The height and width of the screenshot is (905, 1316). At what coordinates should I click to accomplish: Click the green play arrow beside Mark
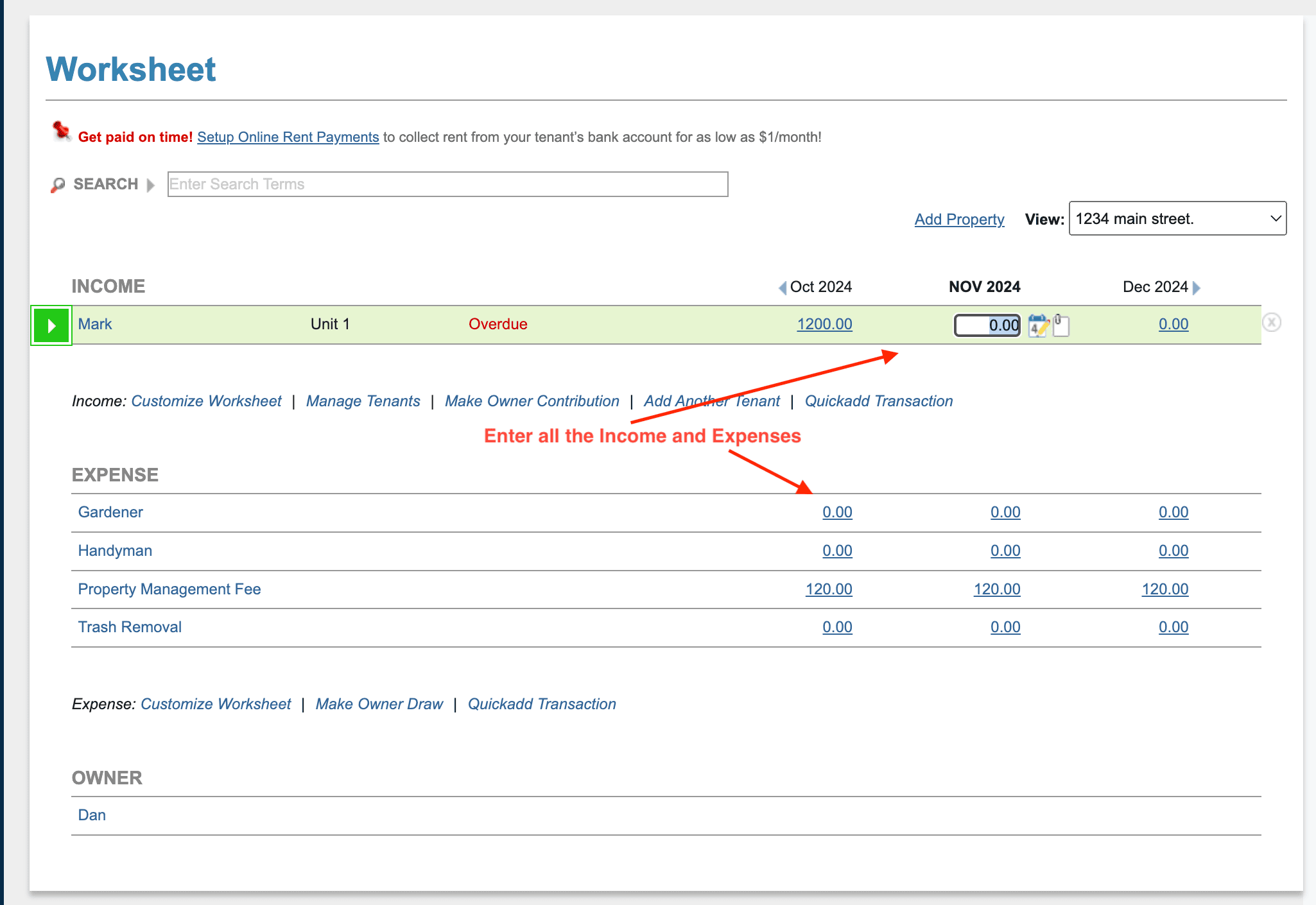[51, 325]
